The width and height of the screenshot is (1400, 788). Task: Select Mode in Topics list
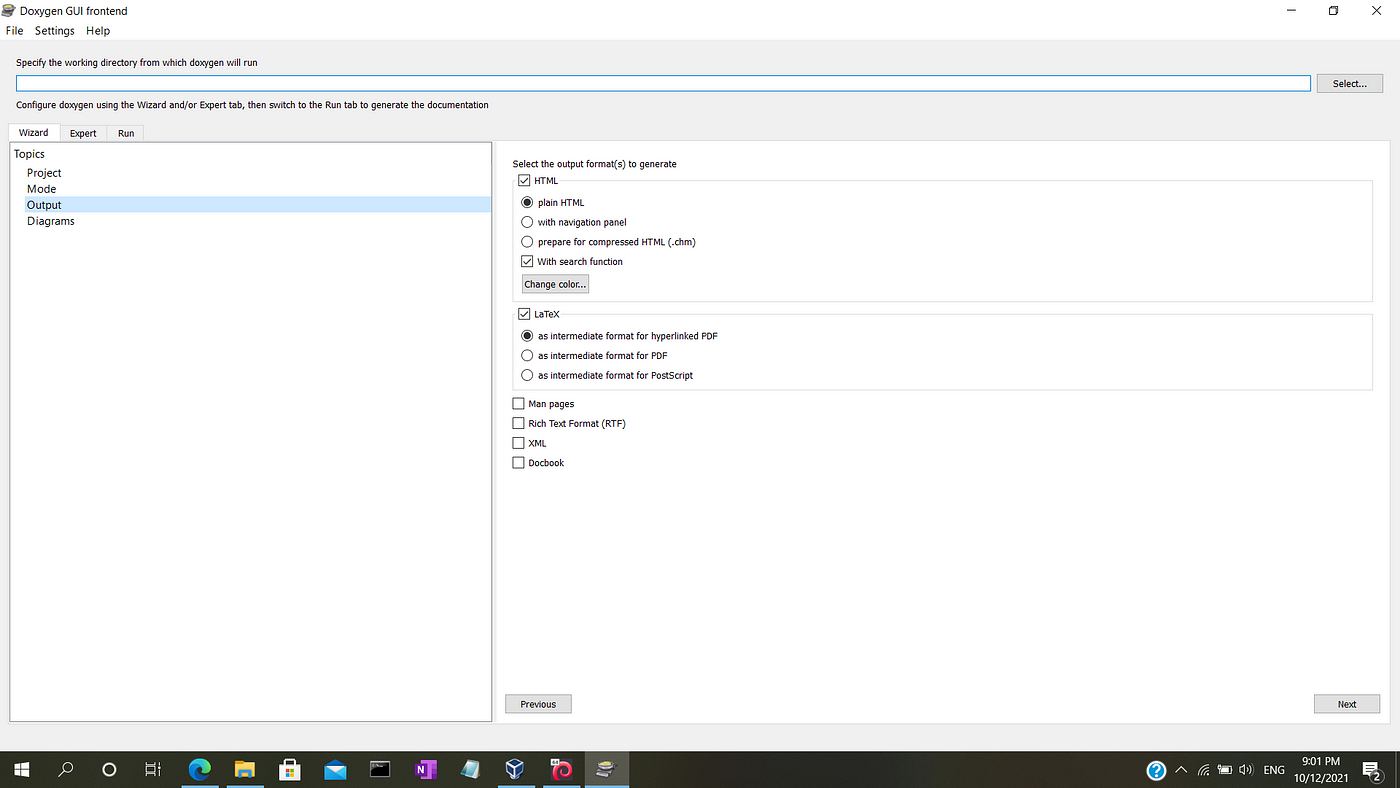pyautogui.click(x=41, y=189)
